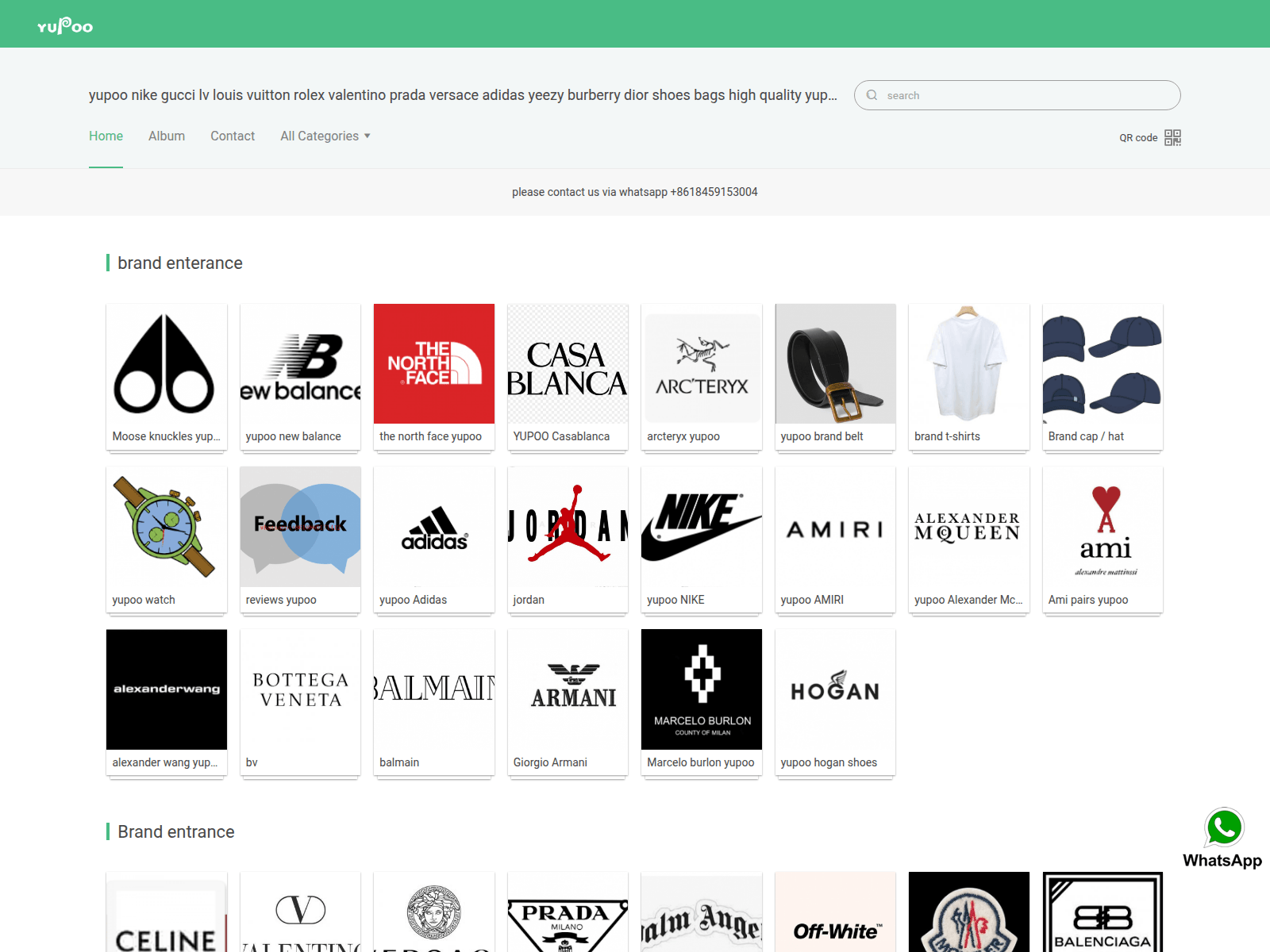Viewport: 1270px width, 952px height.
Task: Open the Alexander McQueen logo thumbnail
Action: (969, 527)
